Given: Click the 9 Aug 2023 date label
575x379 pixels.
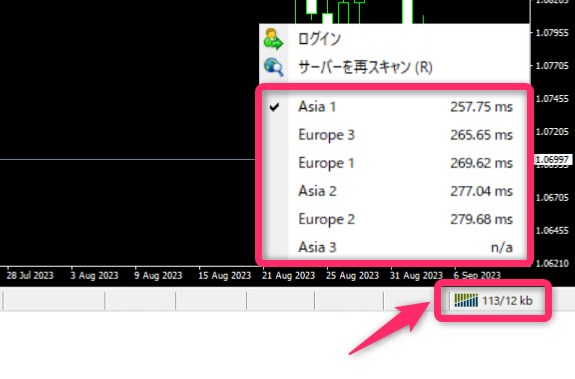Looking at the screenshot, I should (x=158, y=275).
